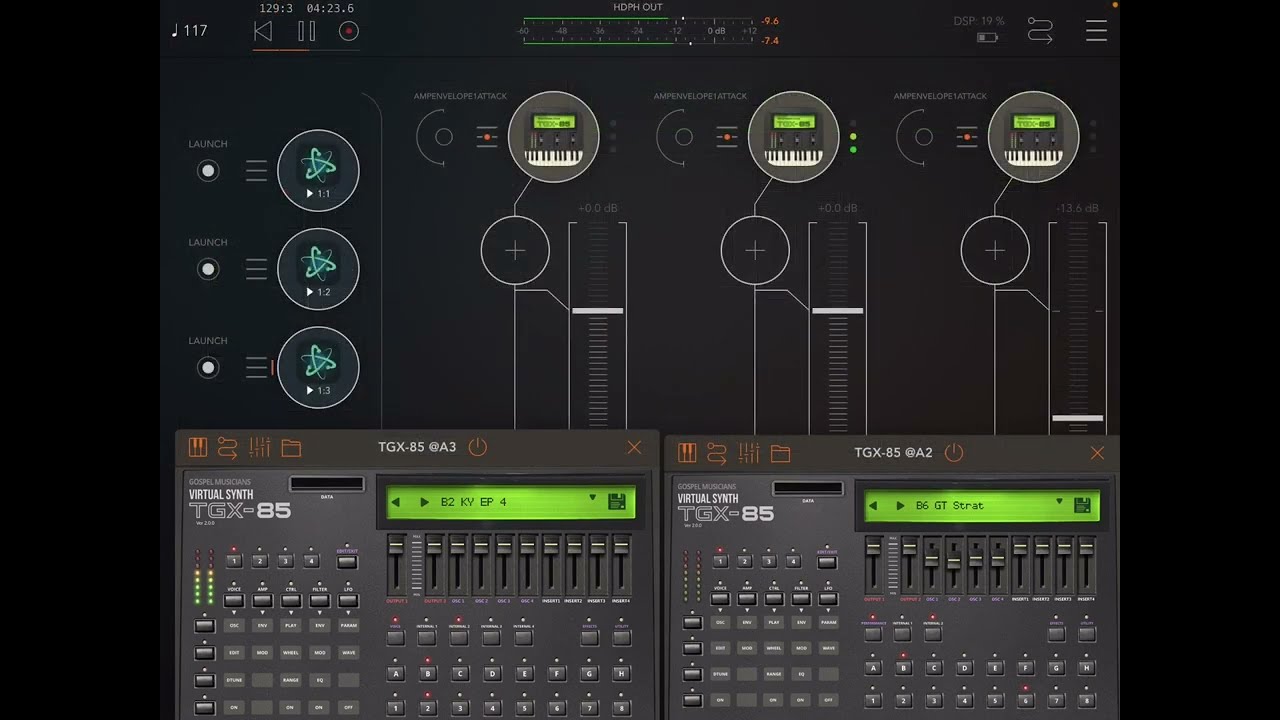Screen dimensions: 1280x720
Task: Start recording with the record button
Action: click(x=348, y=31)
